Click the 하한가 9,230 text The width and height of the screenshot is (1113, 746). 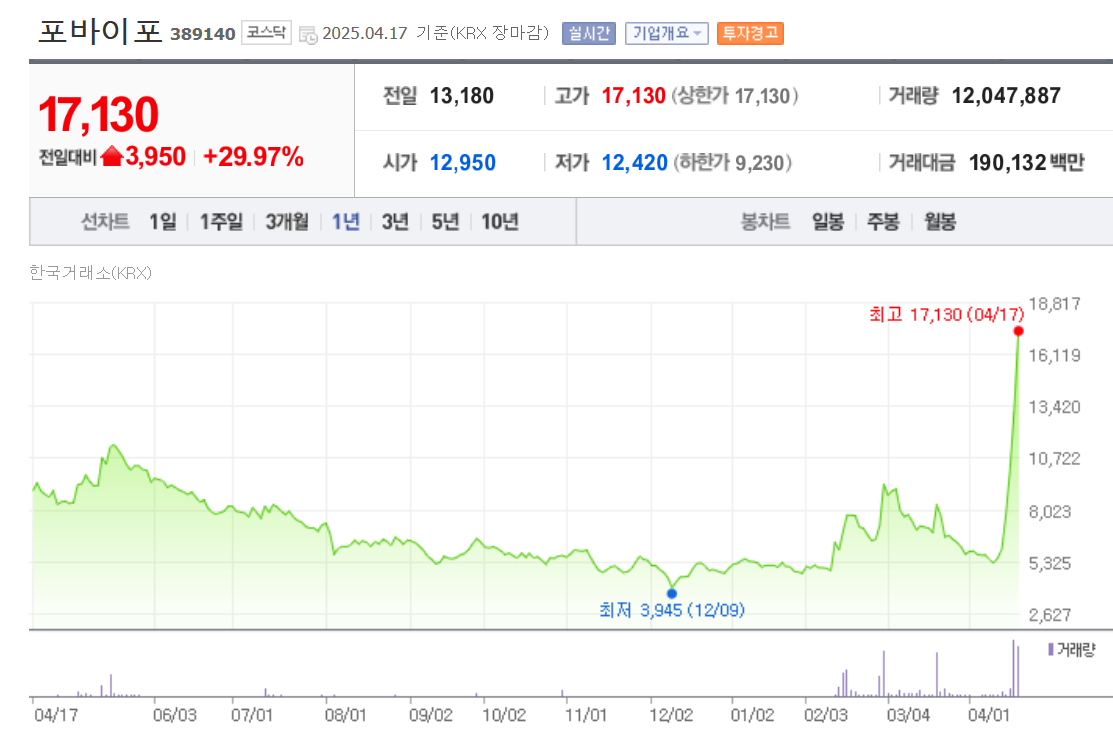tap(733, 163)
